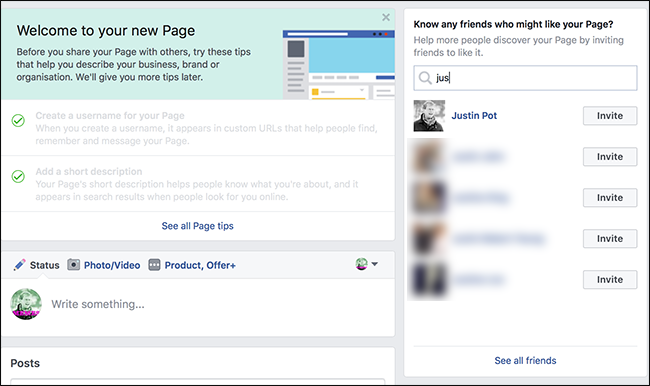Click the Posts section heading
The width and height of the screenshot is (650, 386).
25,363
